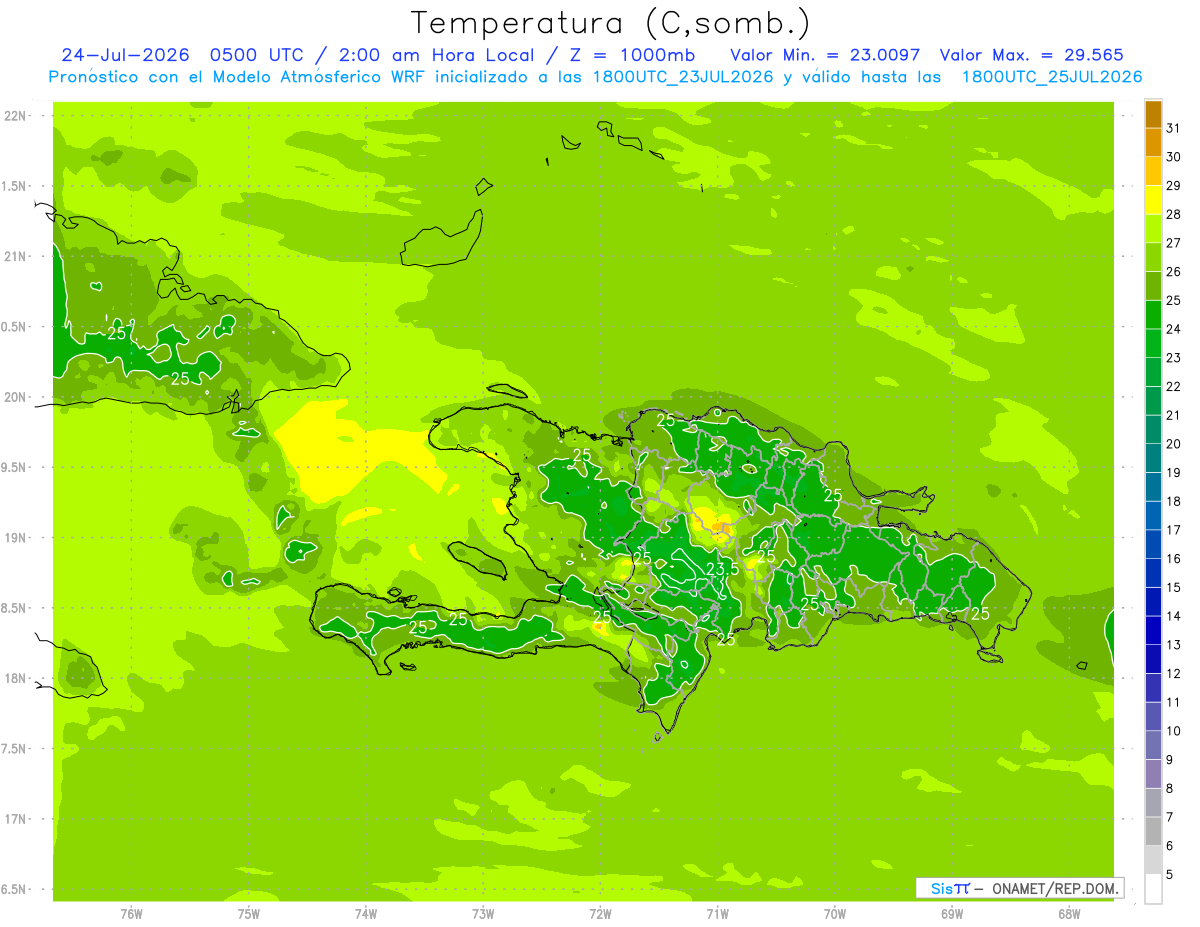Click the color scale's "29" label
Screen dimensions: 1200x927
pyautogui.click(x=1174, y=186)
